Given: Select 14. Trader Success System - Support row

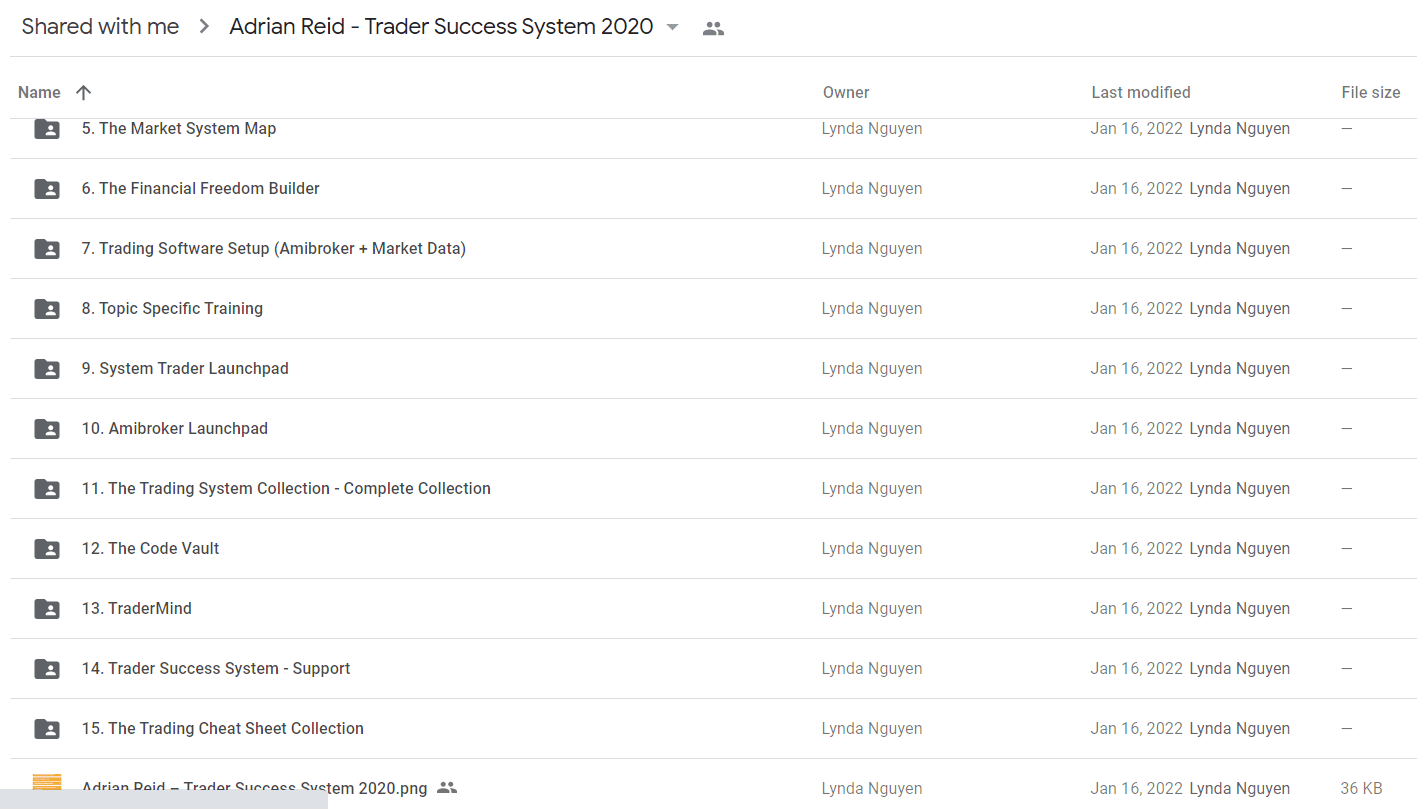Looking at the screenshot, I should click(x=713, y=668).
